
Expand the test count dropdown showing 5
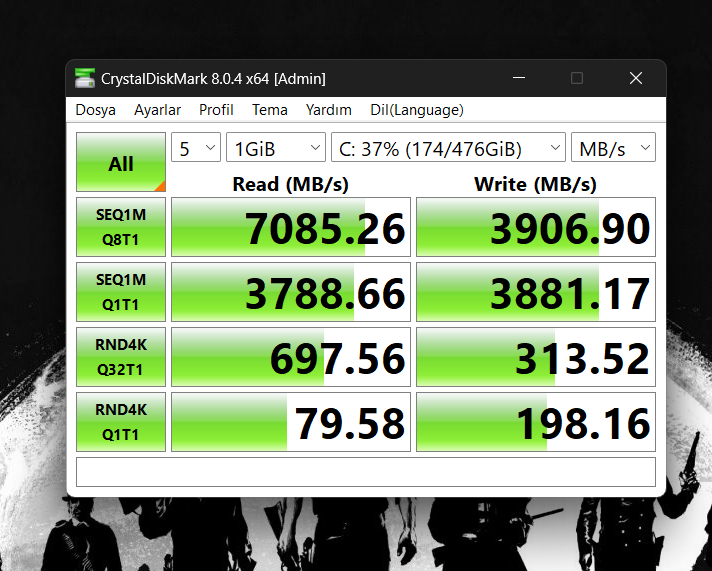coord(196,147)
